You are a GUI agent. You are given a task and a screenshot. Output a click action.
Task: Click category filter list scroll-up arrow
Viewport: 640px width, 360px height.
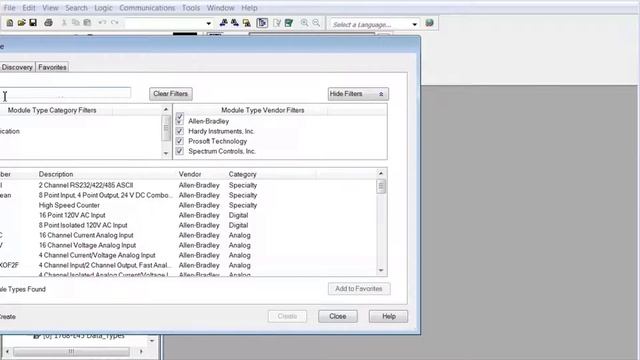166,109
